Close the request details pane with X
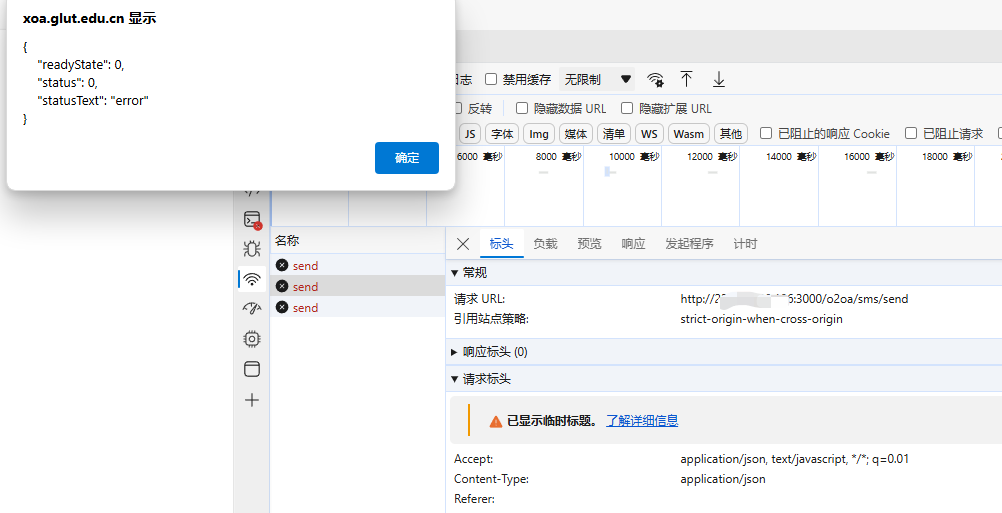Image resolution: width=1002 pixels, height=513 pixels. coord(463,243)
